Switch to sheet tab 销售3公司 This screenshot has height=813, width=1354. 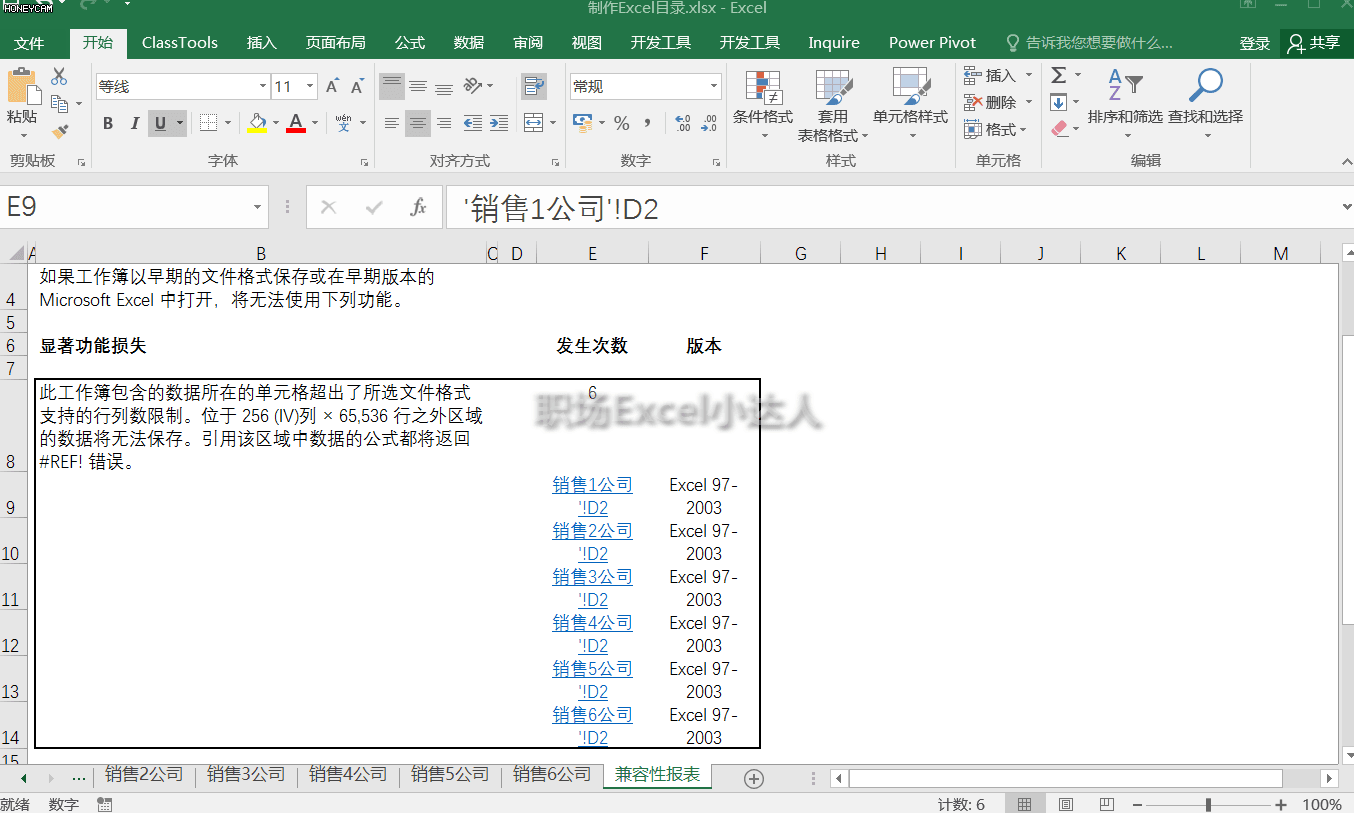246,774
